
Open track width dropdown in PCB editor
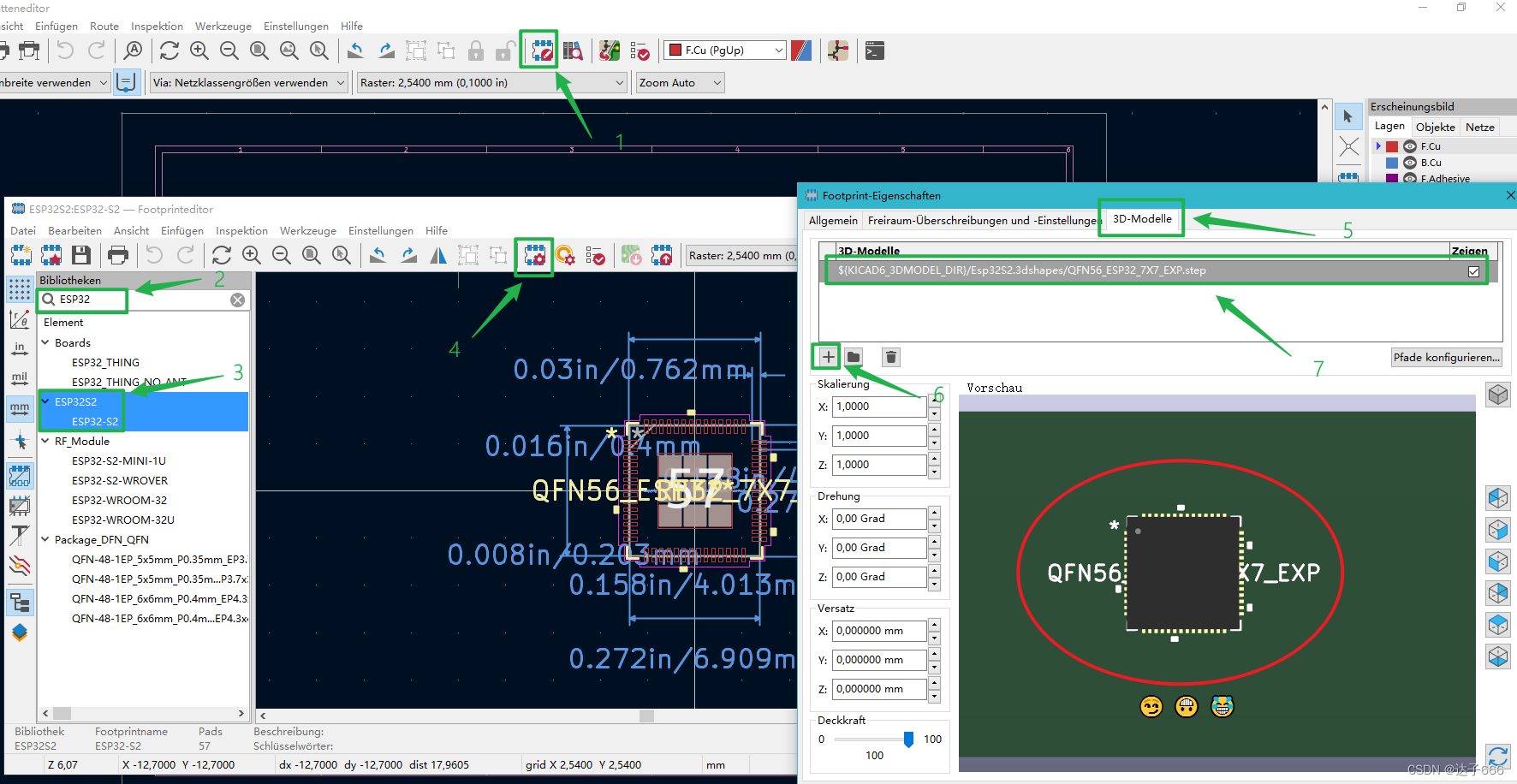coord(55,83)
